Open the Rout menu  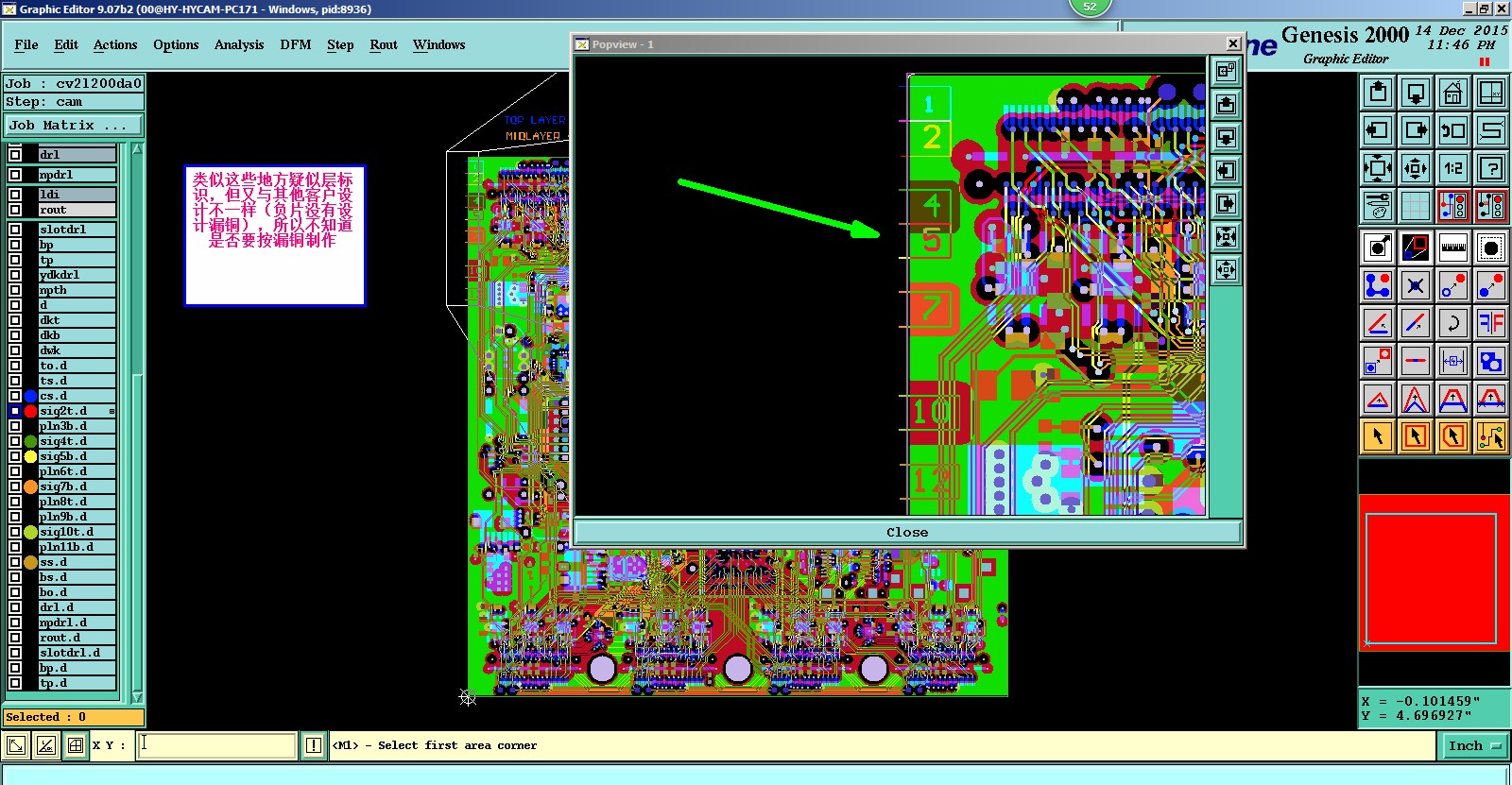[384, 44]
